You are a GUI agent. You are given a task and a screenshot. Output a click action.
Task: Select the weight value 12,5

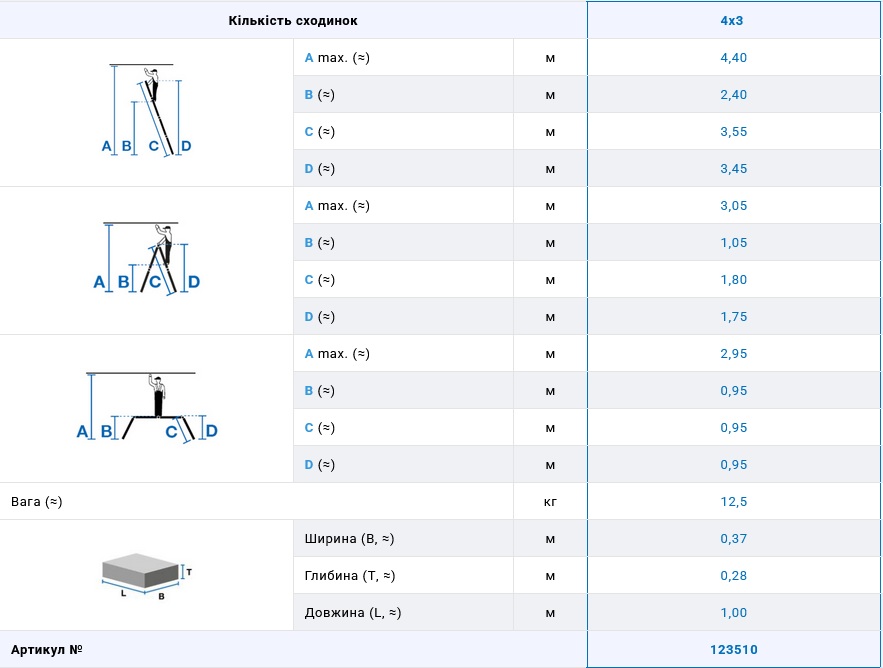coord(733,502)
